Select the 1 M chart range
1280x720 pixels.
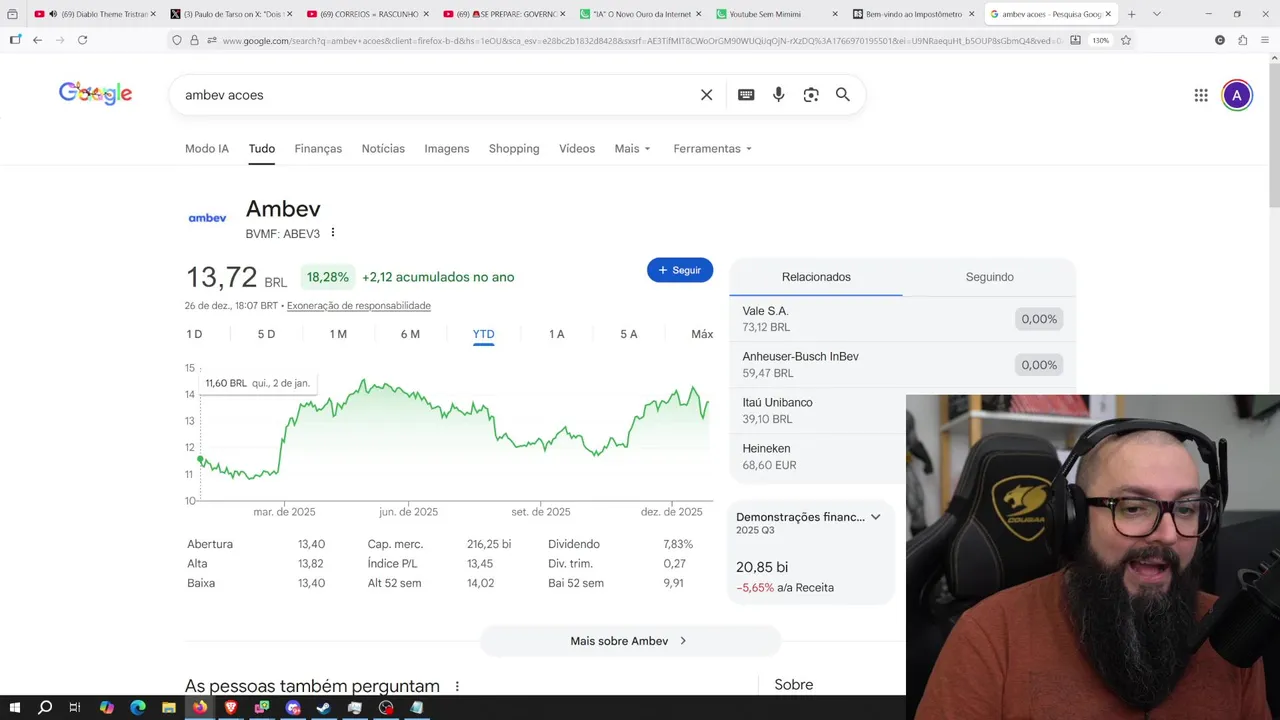click(338, 334)
